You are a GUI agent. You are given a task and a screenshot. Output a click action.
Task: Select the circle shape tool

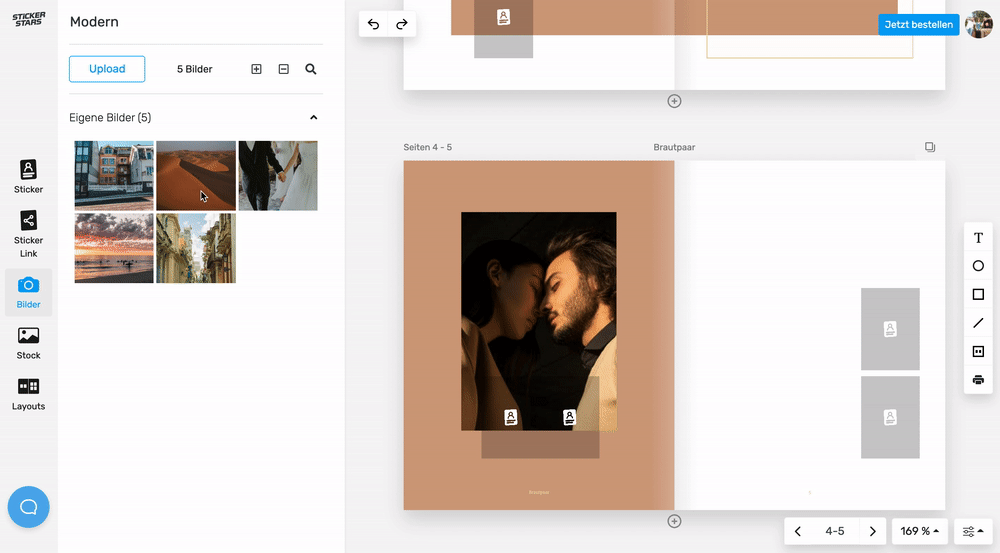click(x=978, y=266)
